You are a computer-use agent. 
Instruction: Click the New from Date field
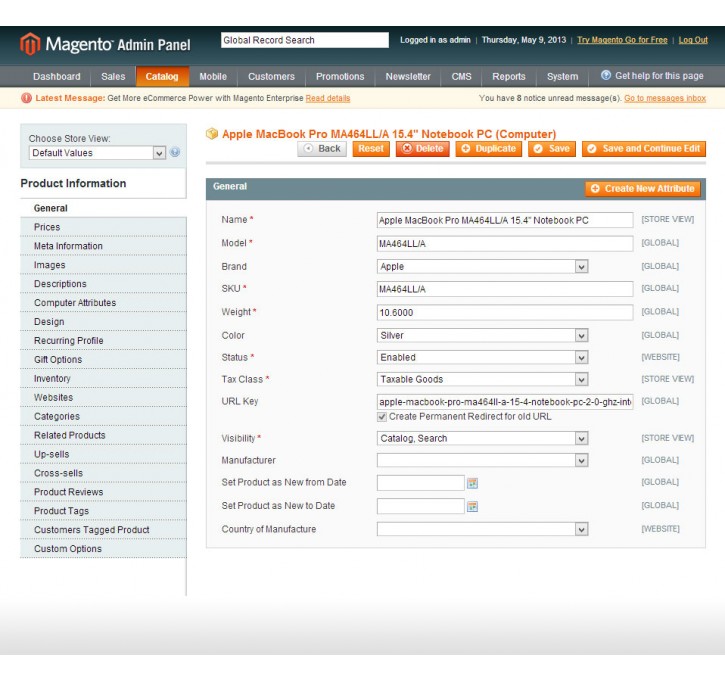[x=421, y=483]
